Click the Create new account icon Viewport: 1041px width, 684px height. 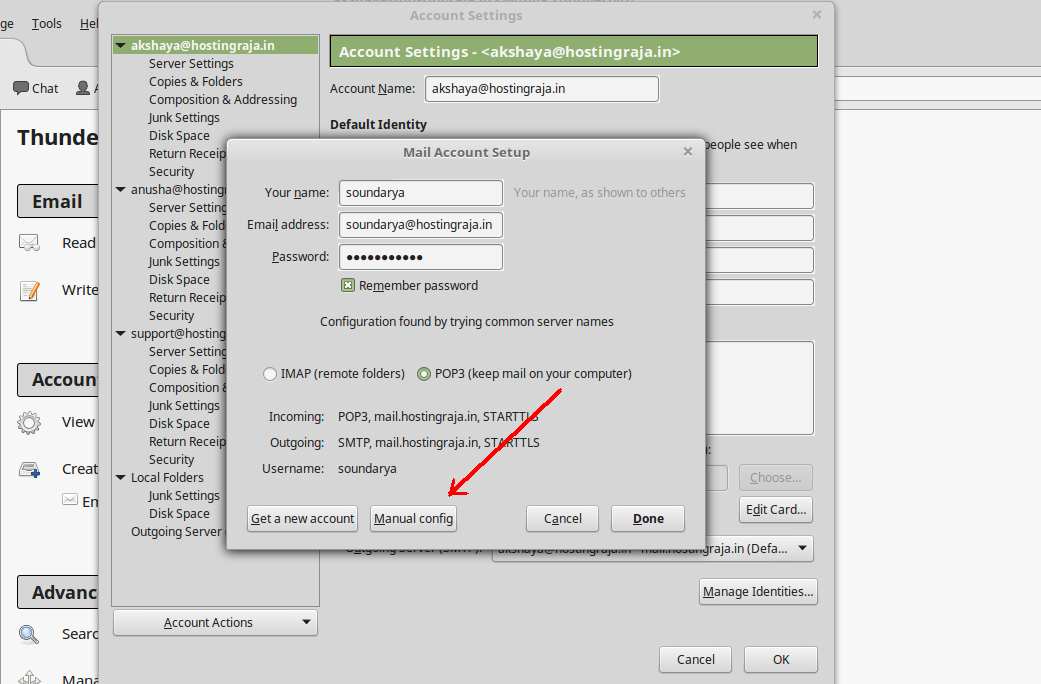29,470
